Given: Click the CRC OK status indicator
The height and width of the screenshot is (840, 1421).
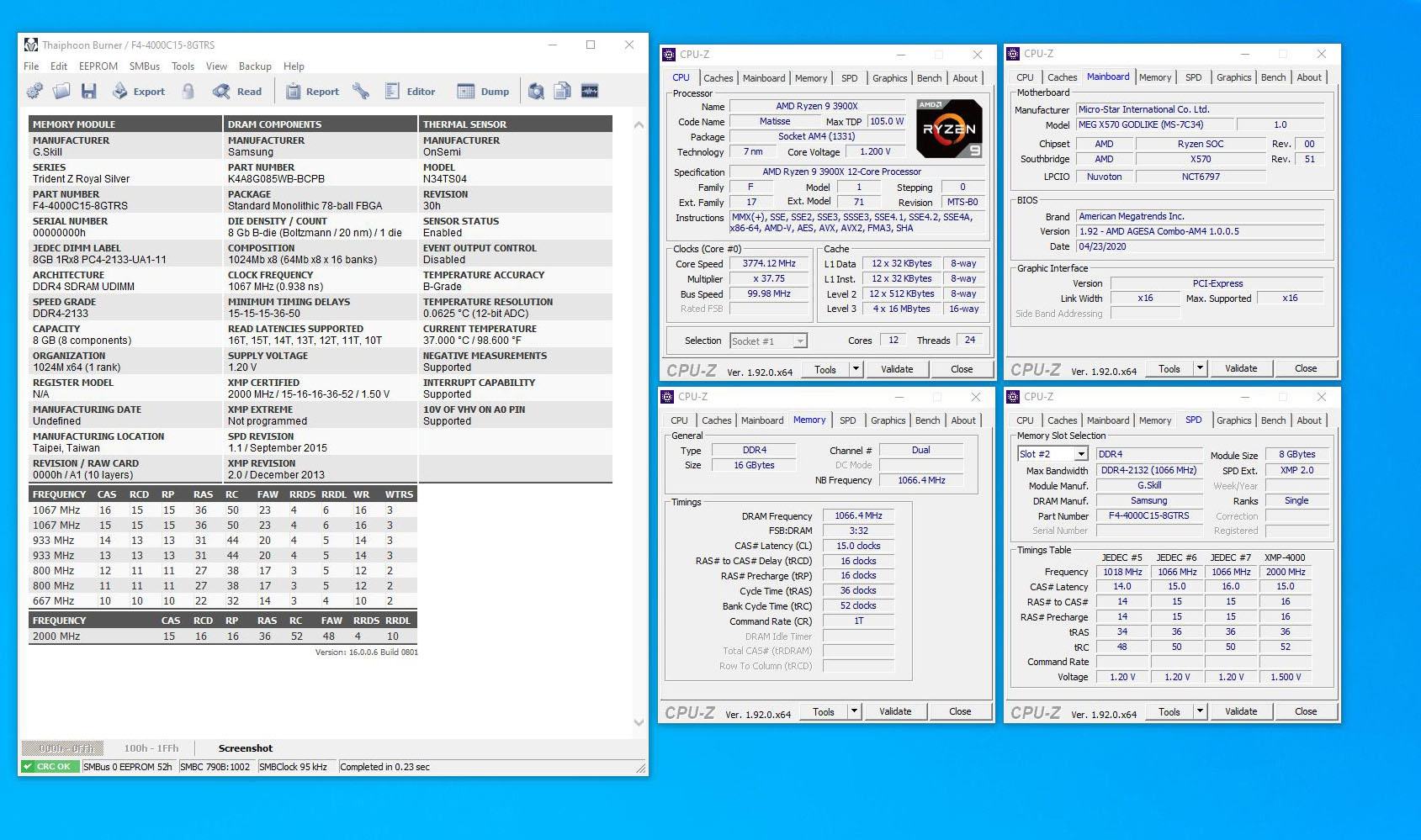Looking at the screenshot, I should [x=50, y=767].
